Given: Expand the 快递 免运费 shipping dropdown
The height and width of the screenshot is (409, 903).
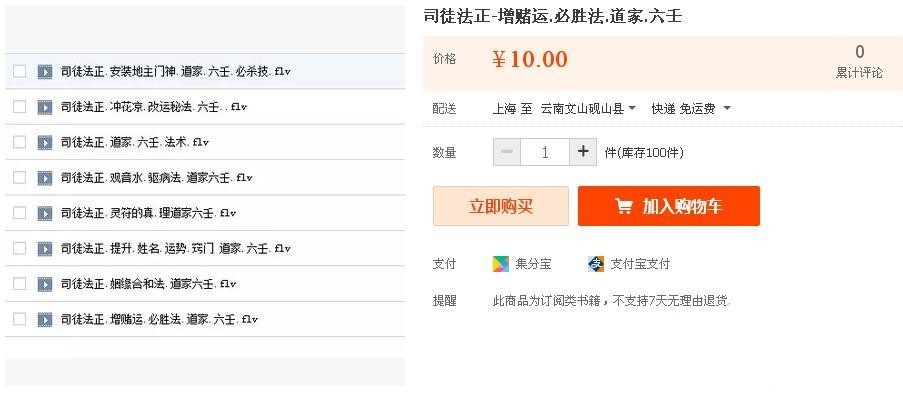Looking at the screenshot, I should (691, 108).
